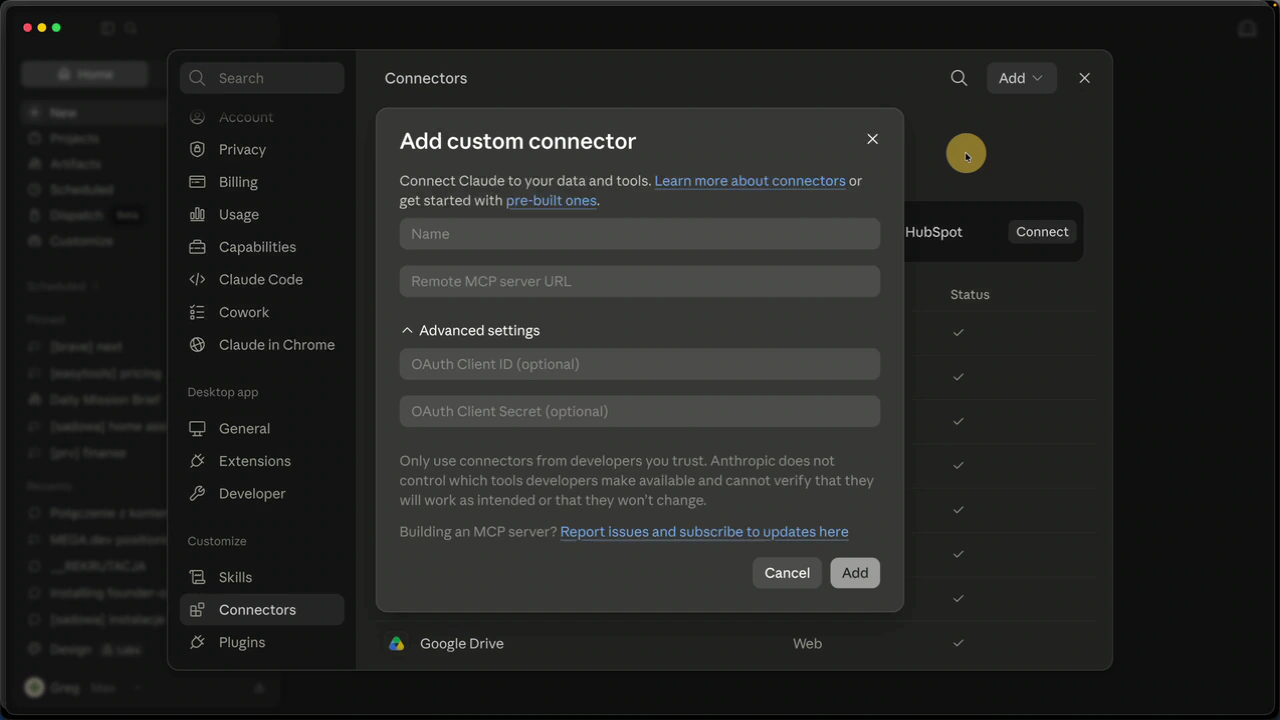Close the Add custom connector dialog
1280x720 pixels.
coord(872,139)
